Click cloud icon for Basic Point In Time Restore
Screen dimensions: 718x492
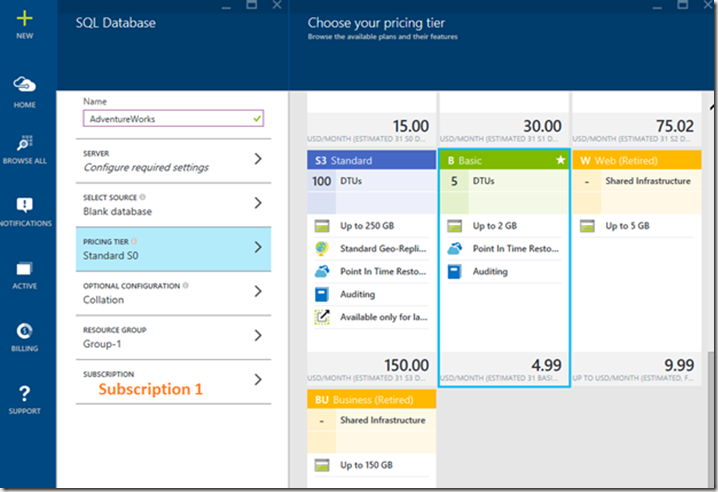[455, 248]
